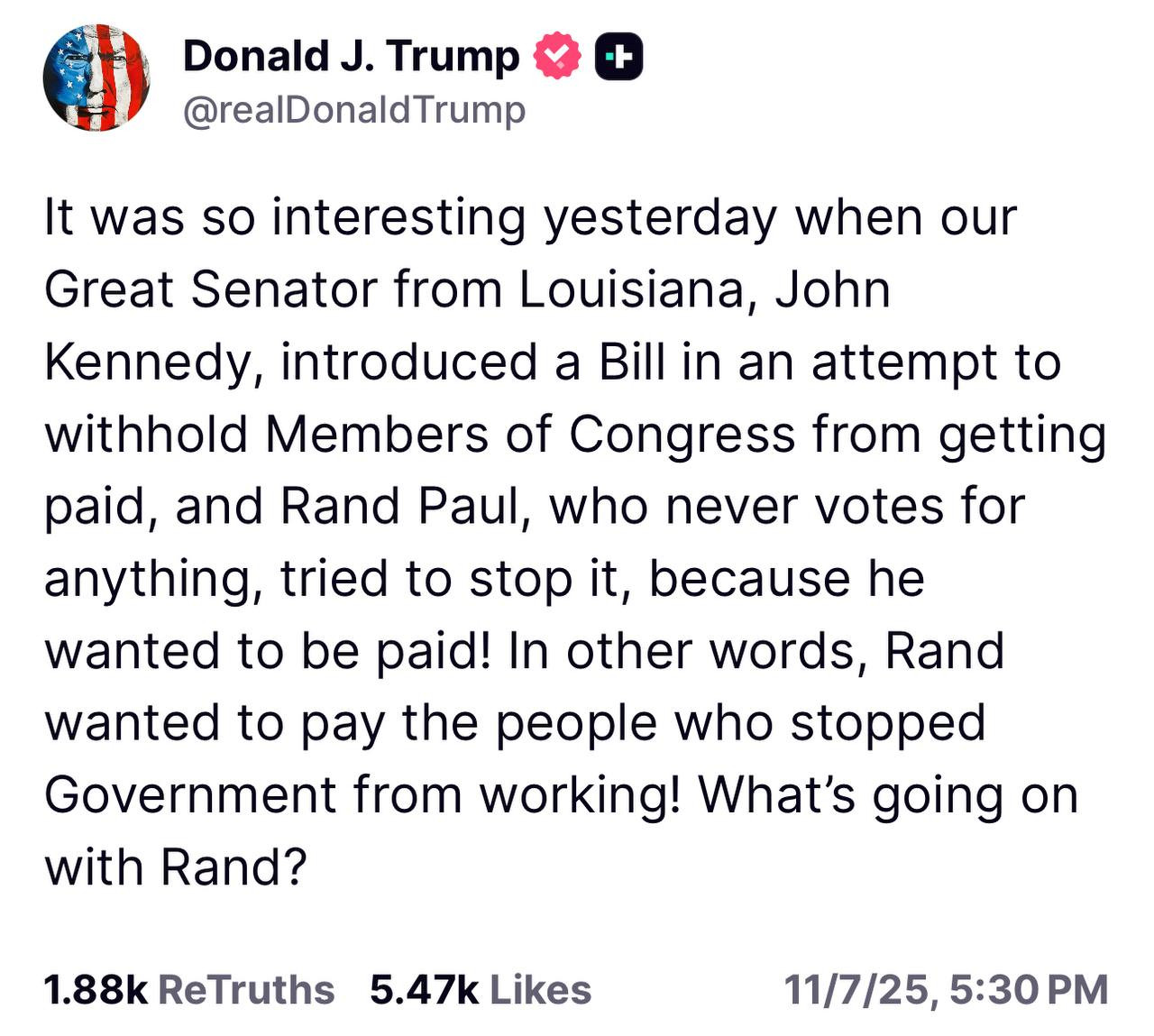Screen dimensions: 1154x1036
Task: Click the name Paul in the post
Action: click(469, 507)
